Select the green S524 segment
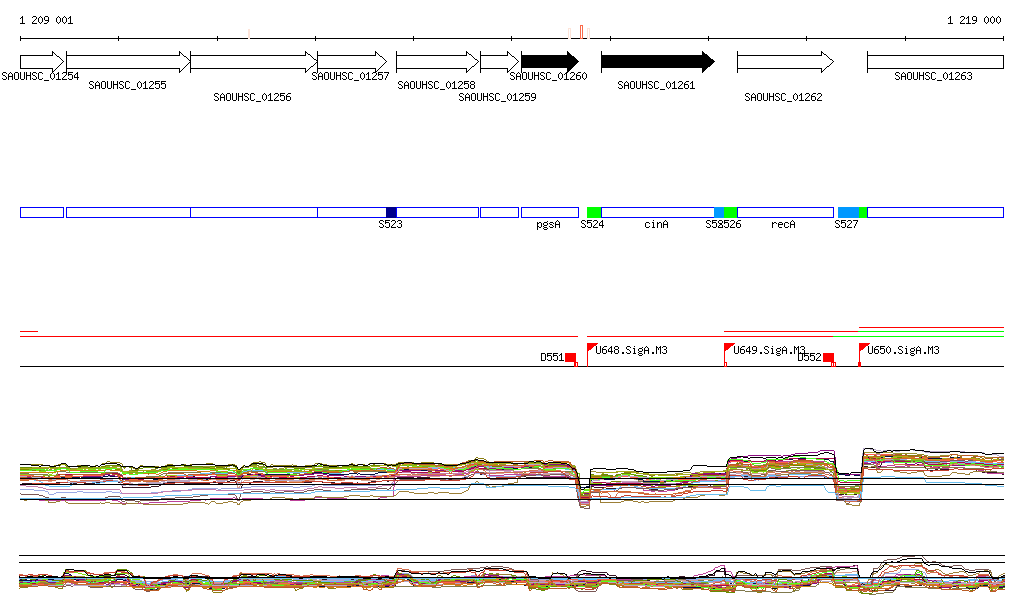The image size is (1024, 611). pos(594,212)
